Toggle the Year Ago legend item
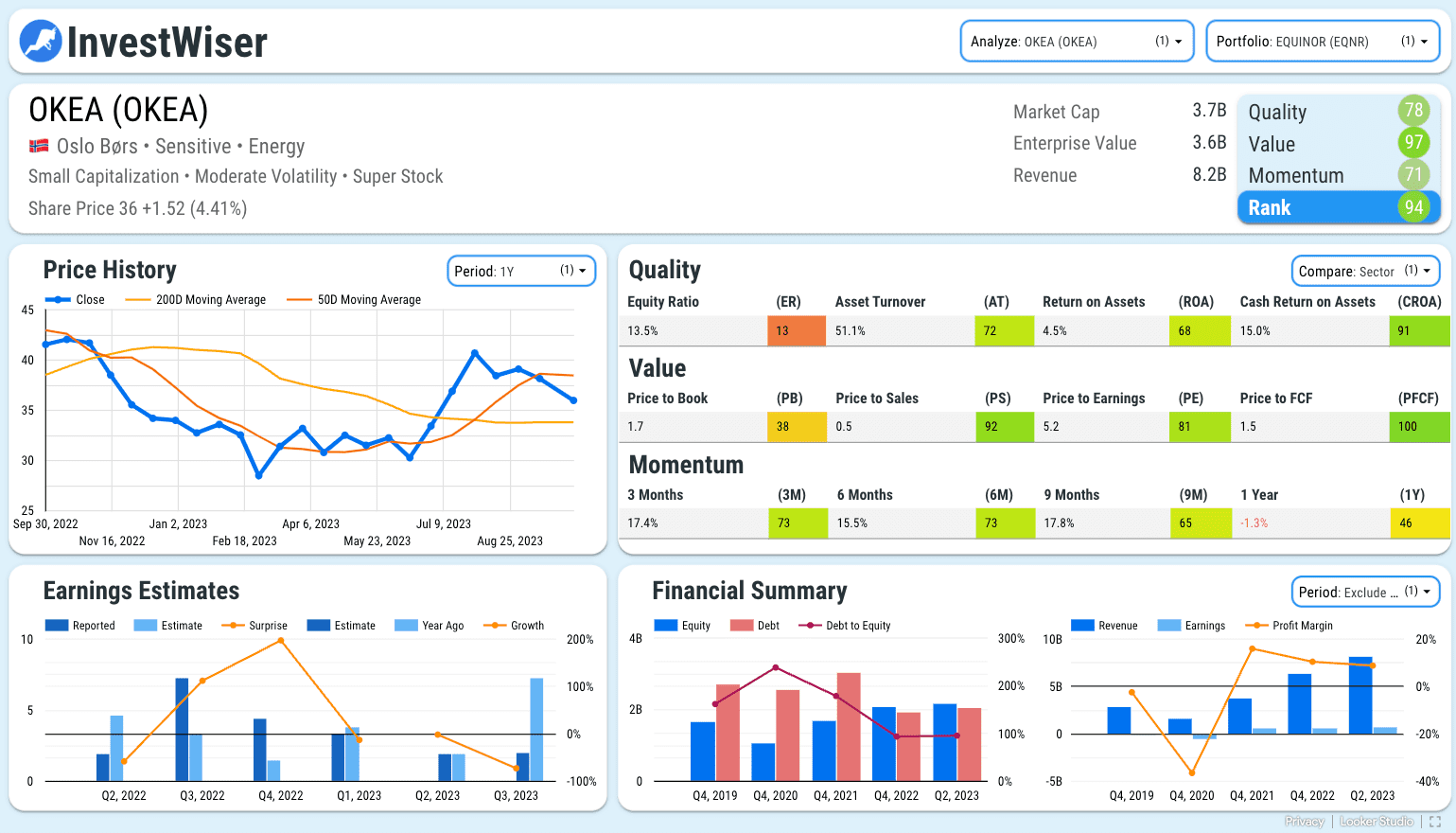The image size is (1456, 833). tap(430, 626)
